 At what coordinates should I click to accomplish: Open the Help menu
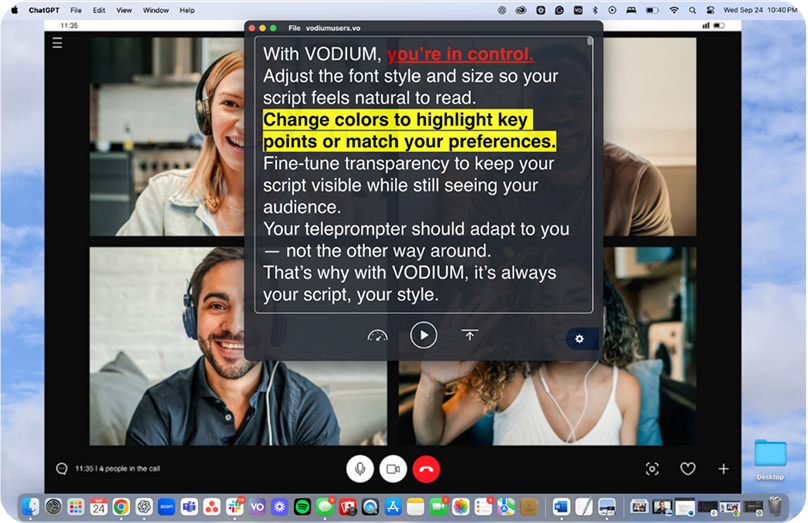click(x=187, y=10)
